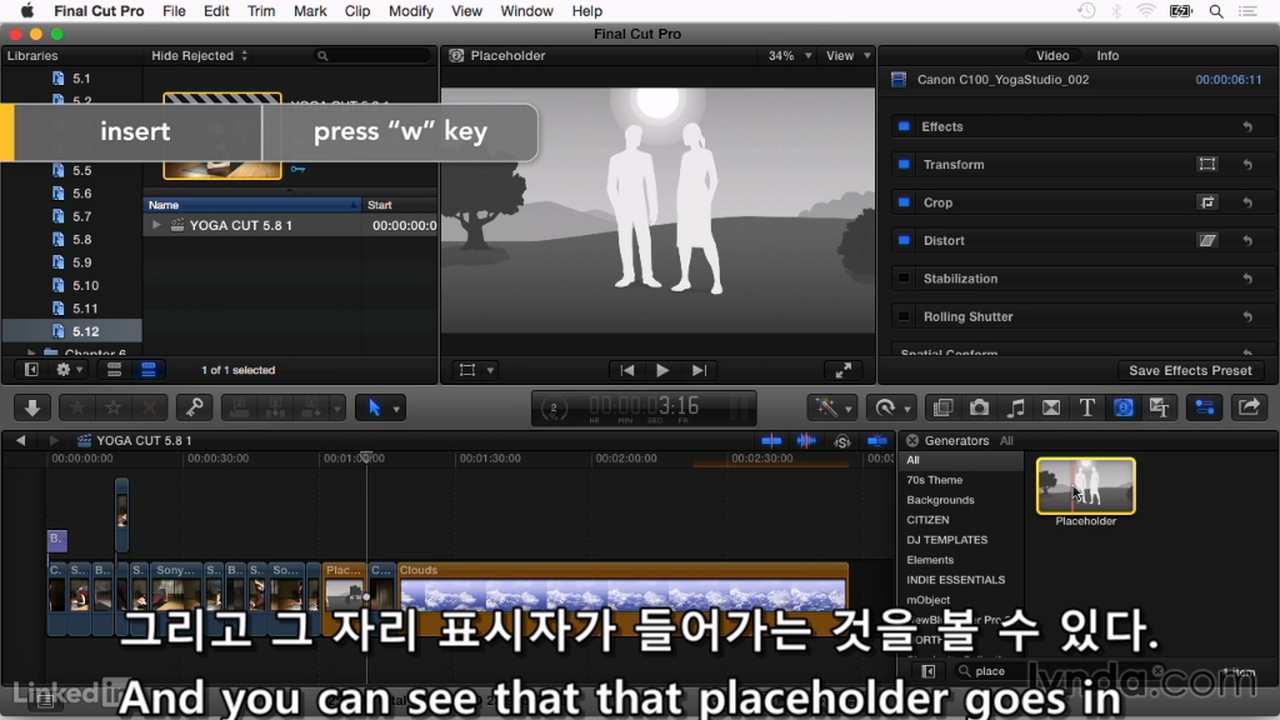Reset the Effects section
This screenshot has width=1280, height=720.
[1248, 127]
